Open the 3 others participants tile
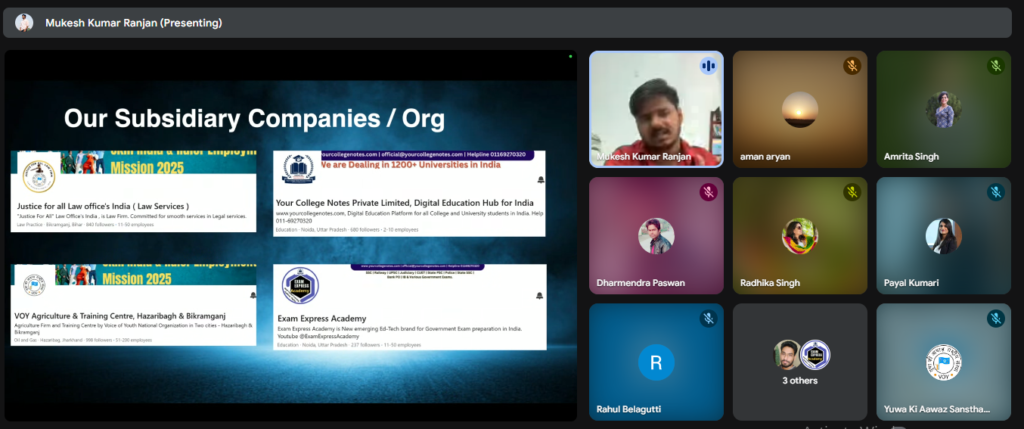The width and height of the screenshot is (1024, 429). (800, 362)
